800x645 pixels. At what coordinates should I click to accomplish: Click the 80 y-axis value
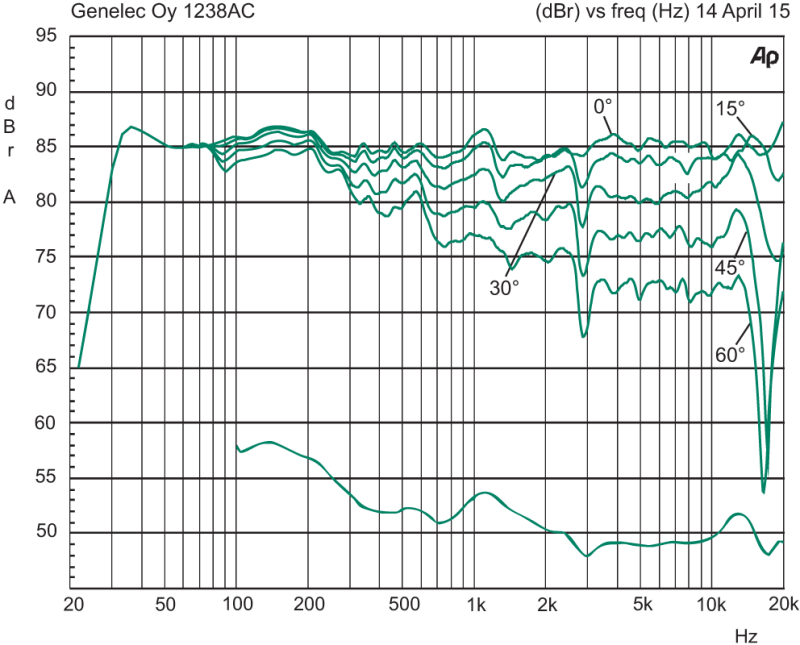tap(45, 201)
